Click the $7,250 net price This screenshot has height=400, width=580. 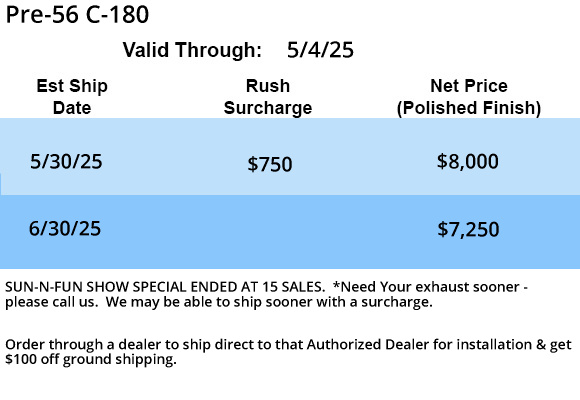468,229
